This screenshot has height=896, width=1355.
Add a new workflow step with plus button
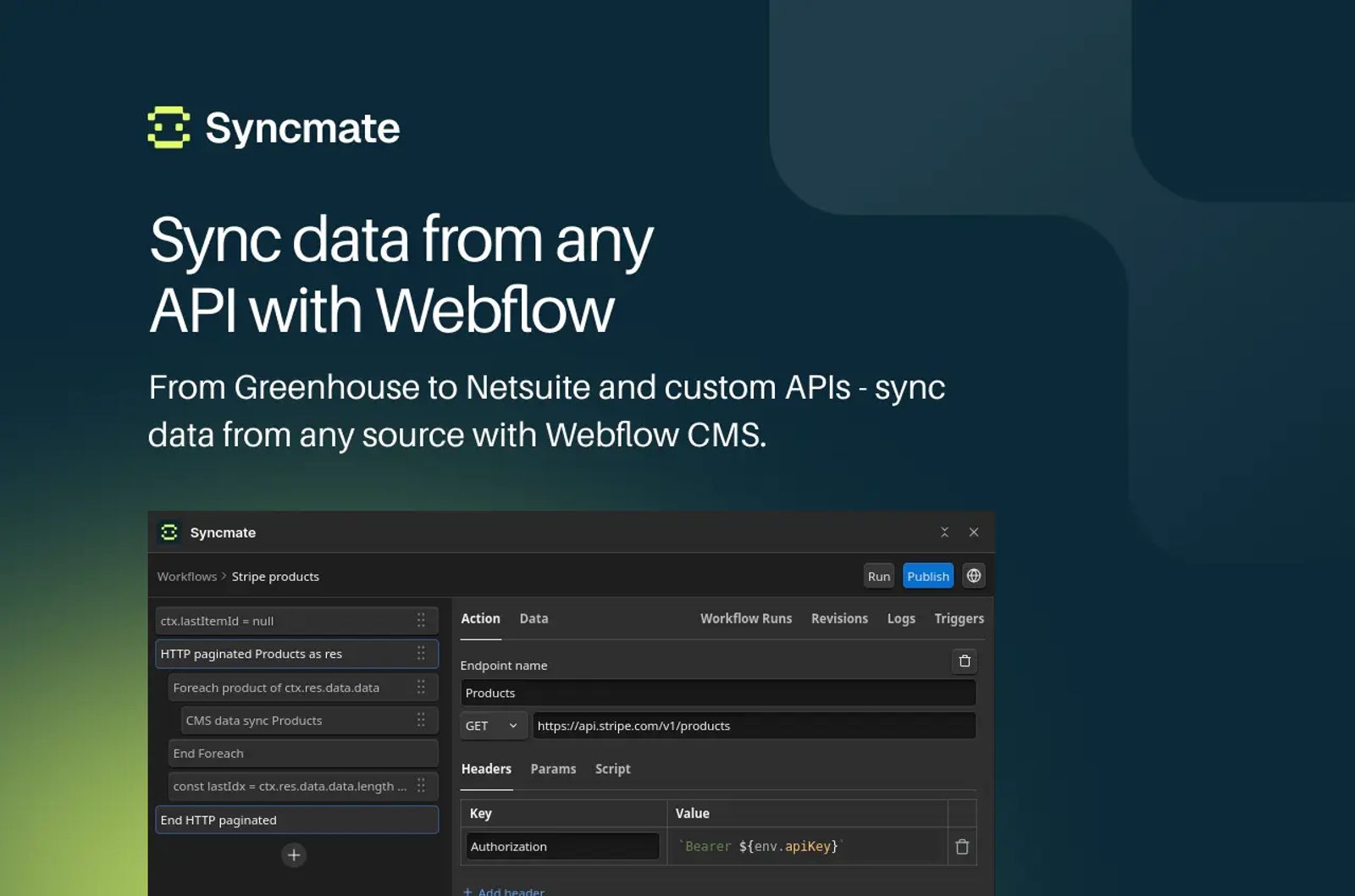(x=294, y=855)
